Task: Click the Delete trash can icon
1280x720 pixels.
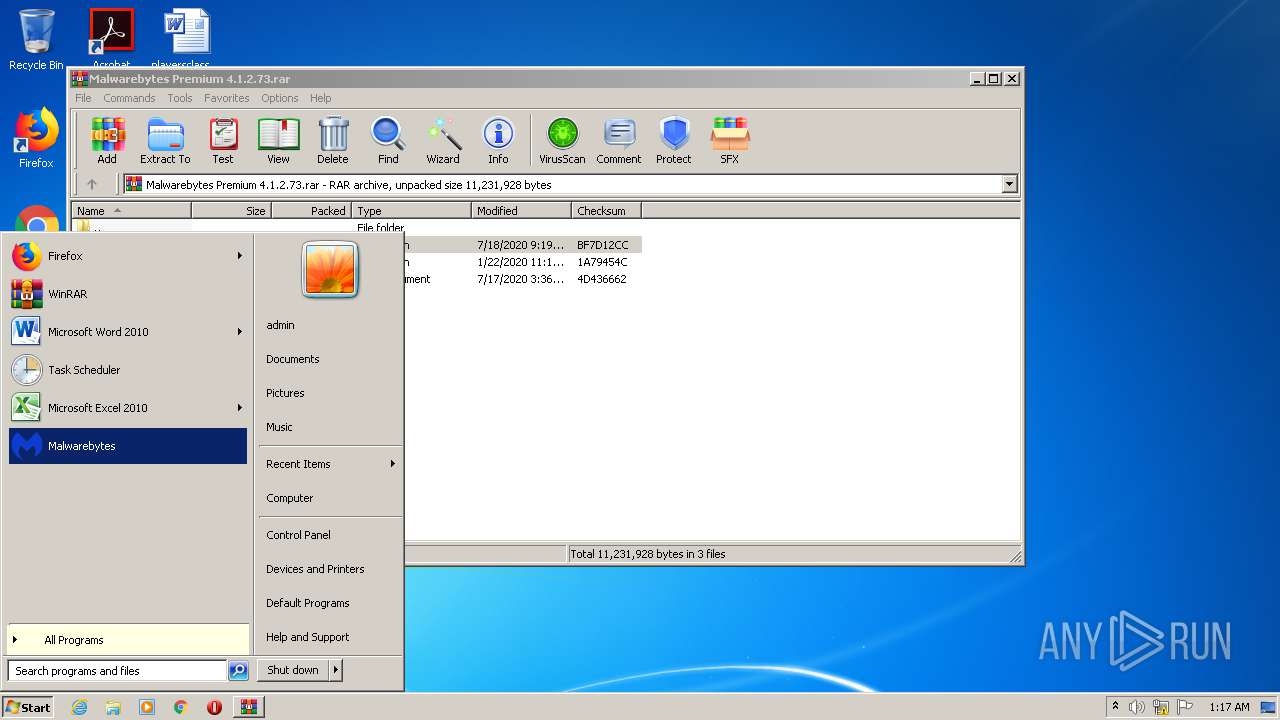Action: pyautogui.click(x=333, y=140)
